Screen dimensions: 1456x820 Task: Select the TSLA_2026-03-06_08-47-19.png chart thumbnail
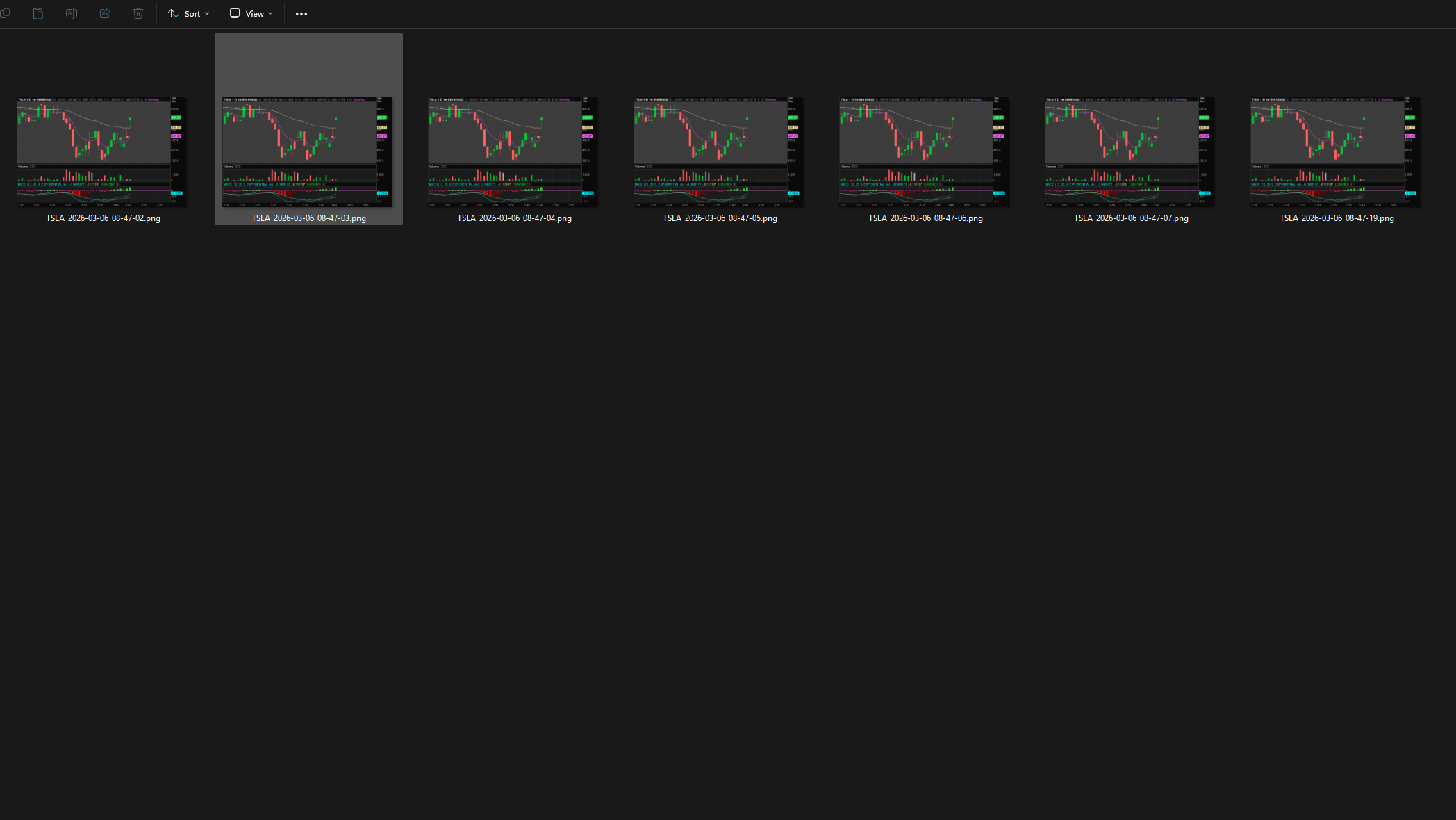pos(1335,151)
